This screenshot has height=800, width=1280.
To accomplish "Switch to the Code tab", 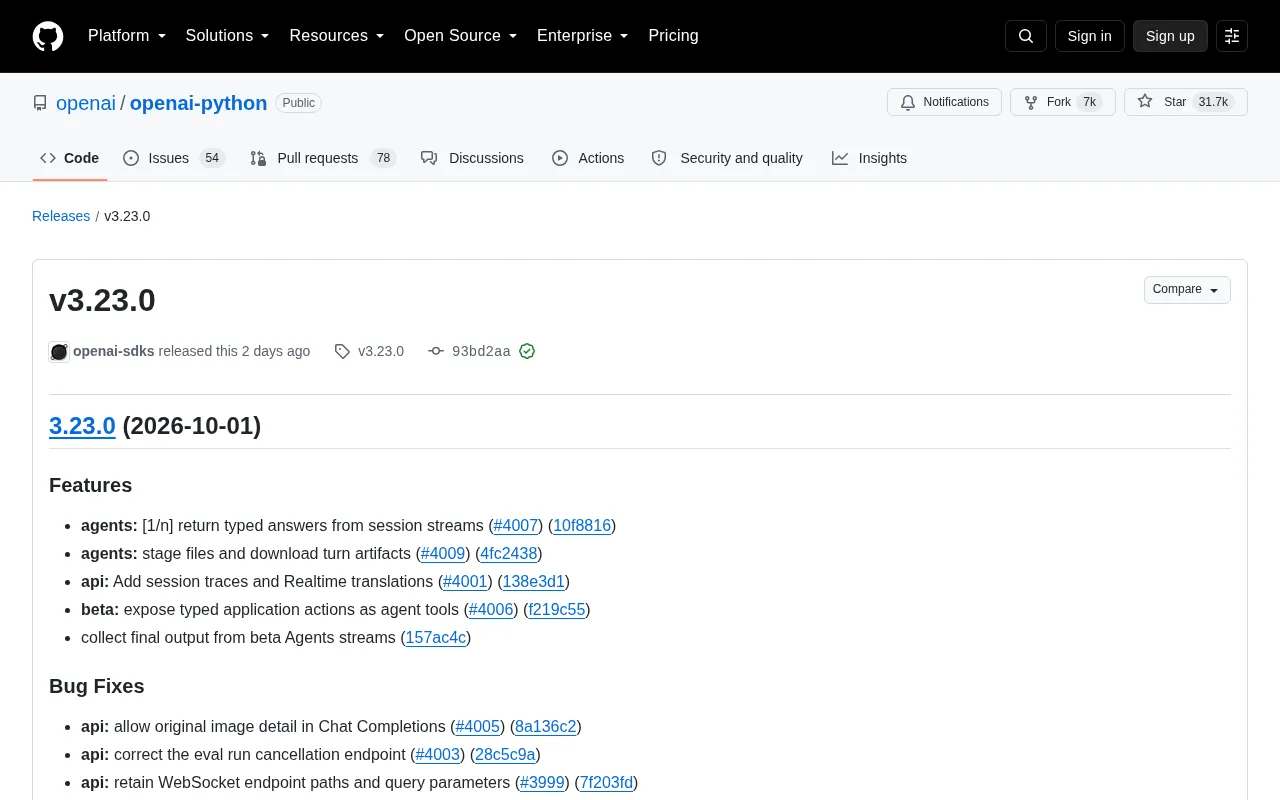I will [70, 158].
